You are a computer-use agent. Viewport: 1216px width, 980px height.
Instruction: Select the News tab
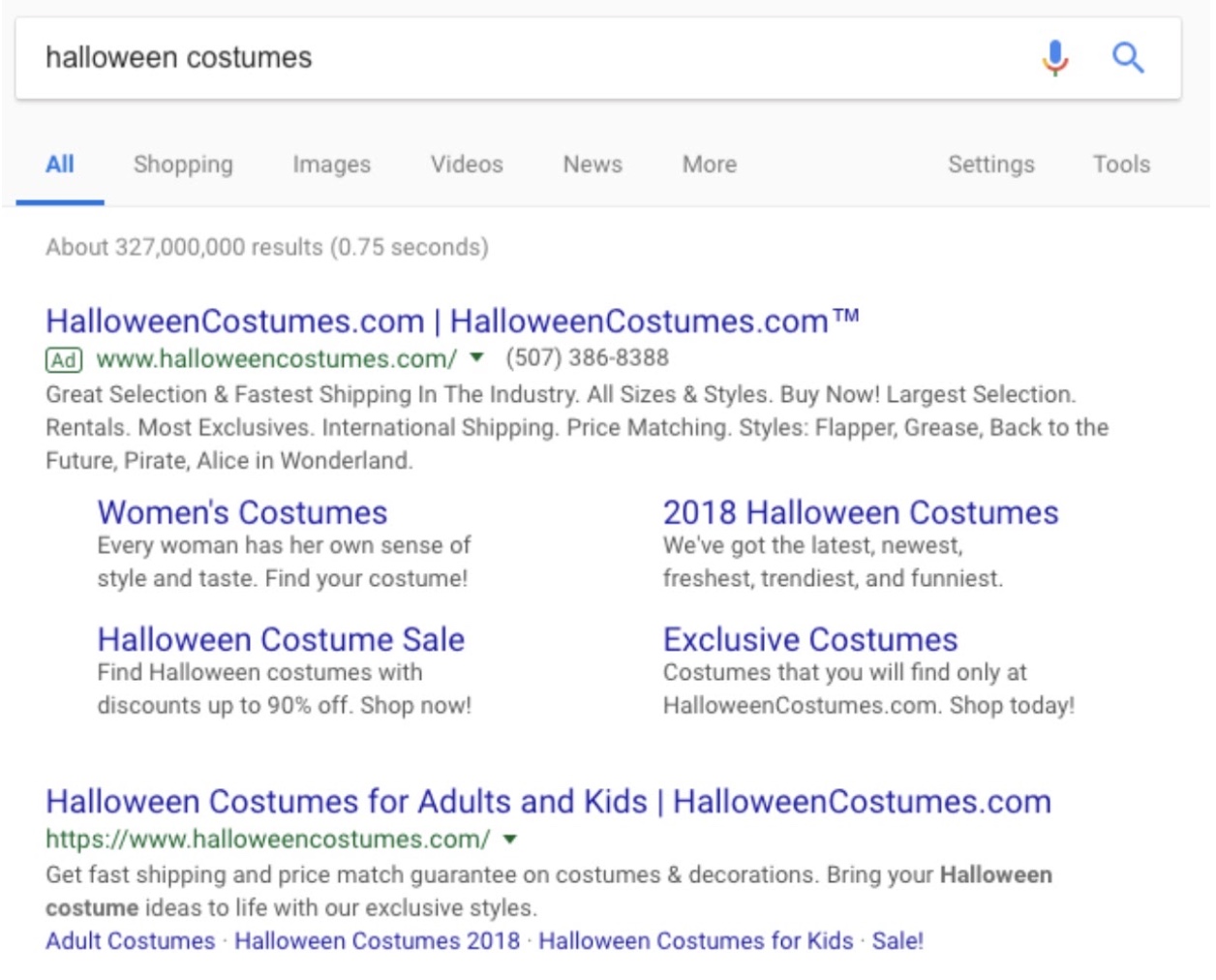pyautogui.click(x=593, y=165)
